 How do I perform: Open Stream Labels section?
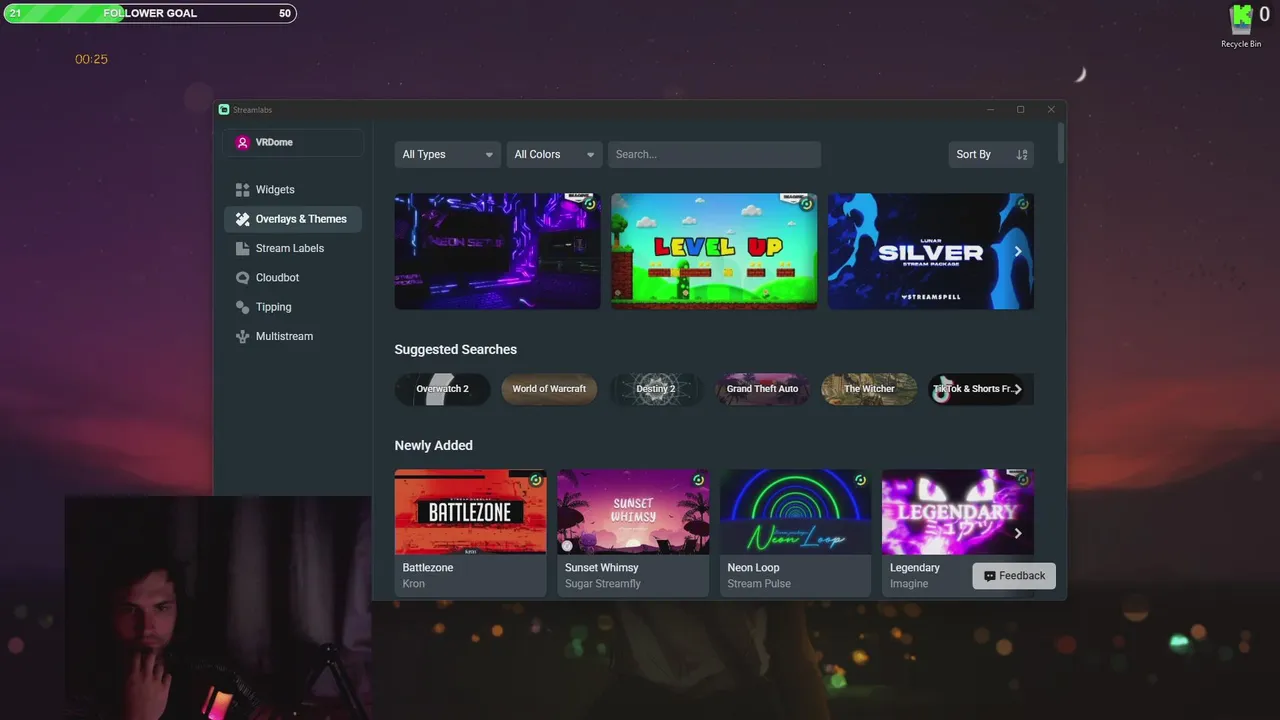tap(292, 248)
